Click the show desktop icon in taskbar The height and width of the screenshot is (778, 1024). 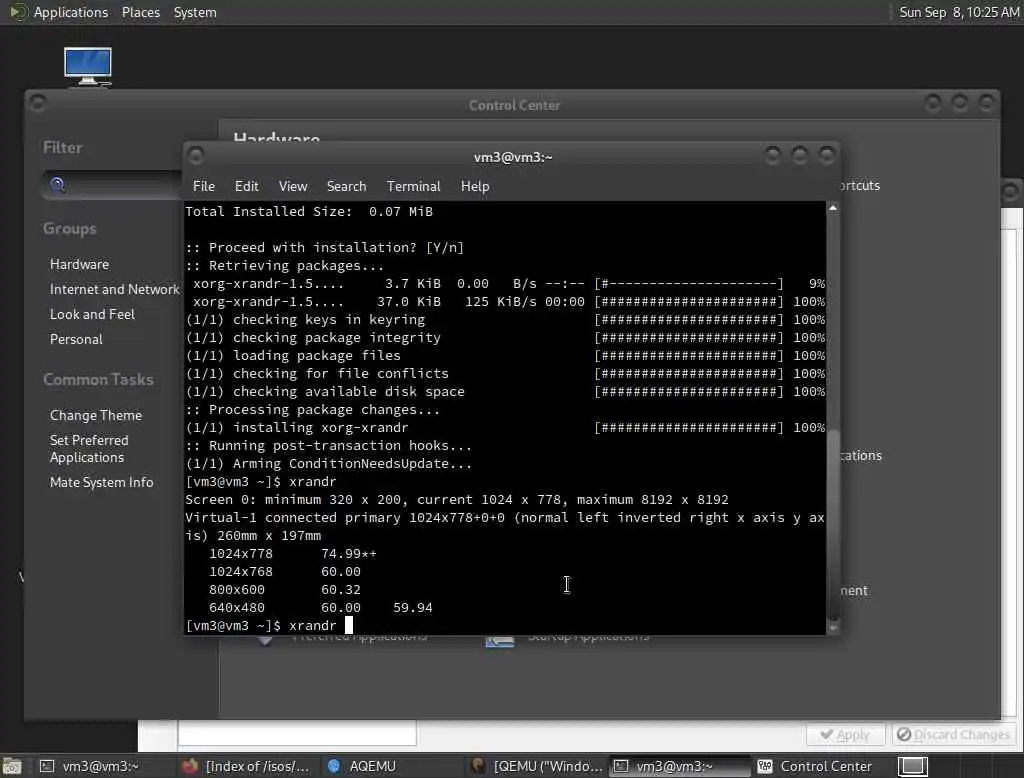pyautogui.click(x=12, y=766)
